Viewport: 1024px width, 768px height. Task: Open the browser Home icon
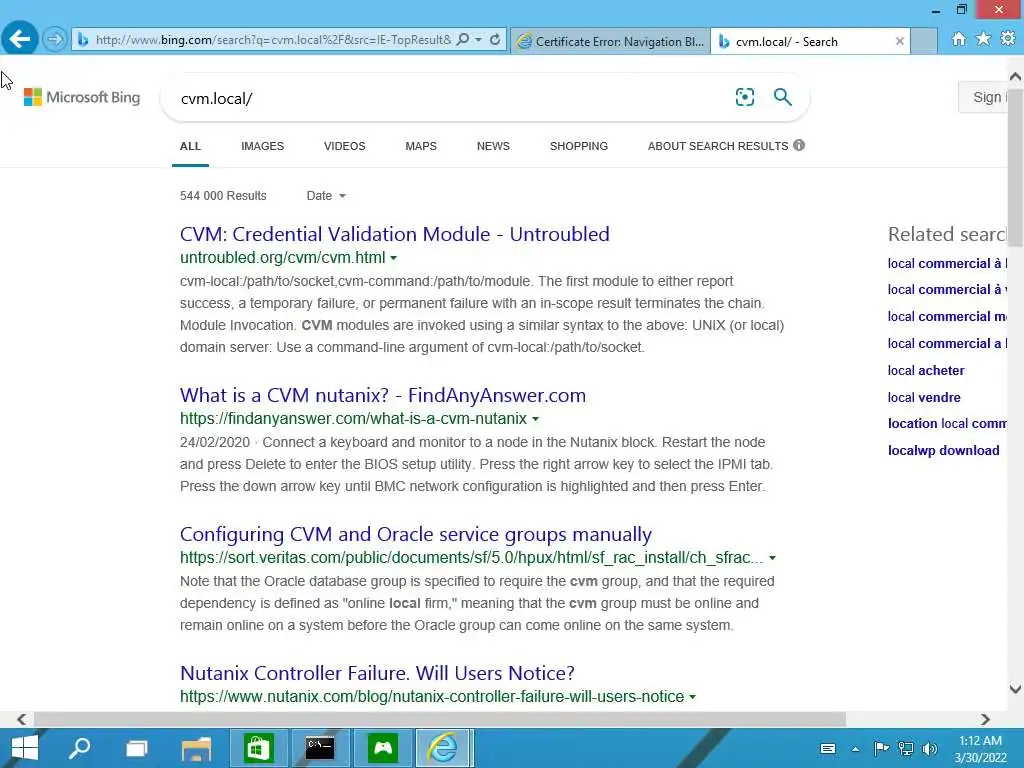coord(958,39)
